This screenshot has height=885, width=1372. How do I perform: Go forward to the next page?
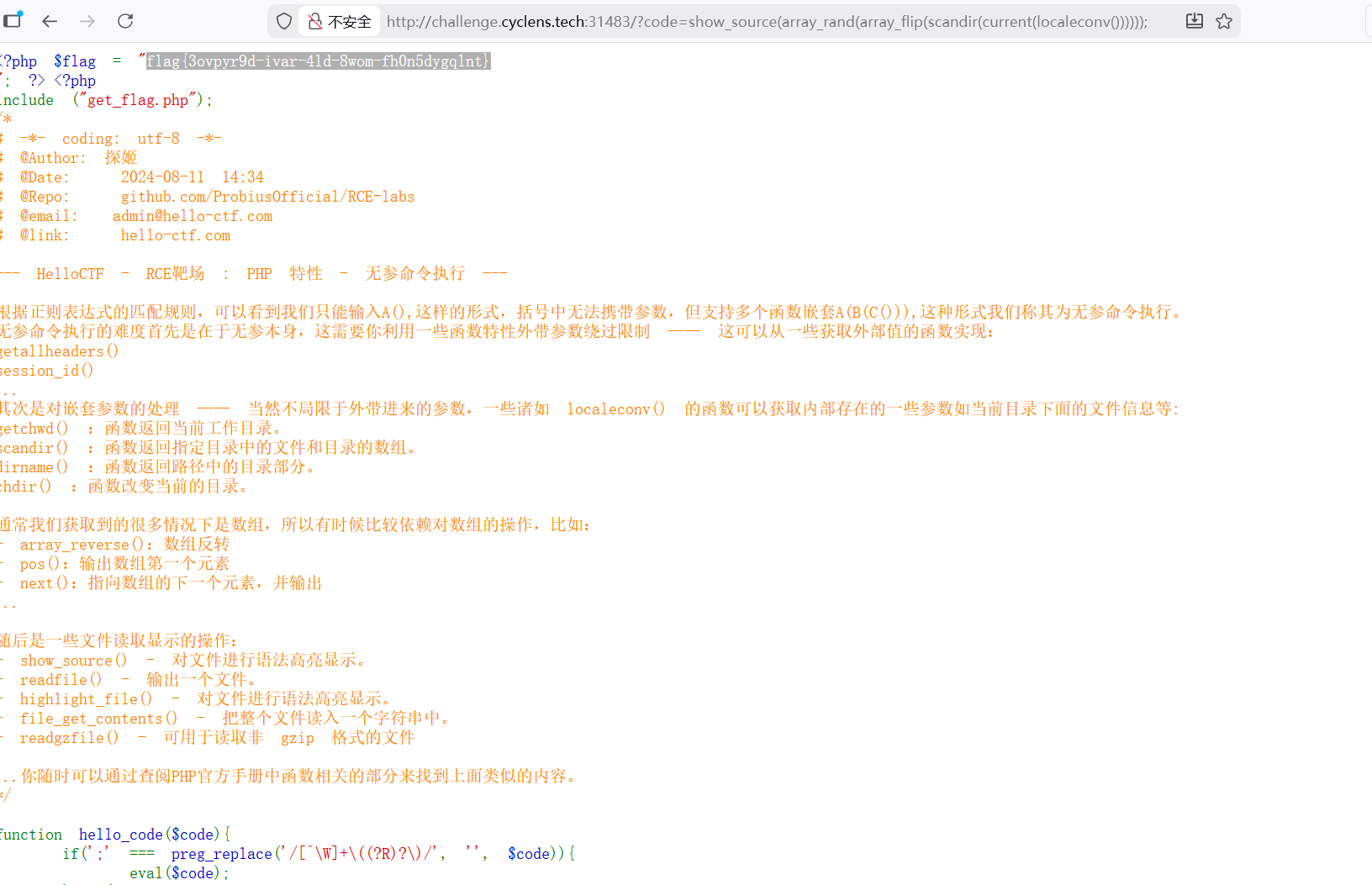[87, 21]
